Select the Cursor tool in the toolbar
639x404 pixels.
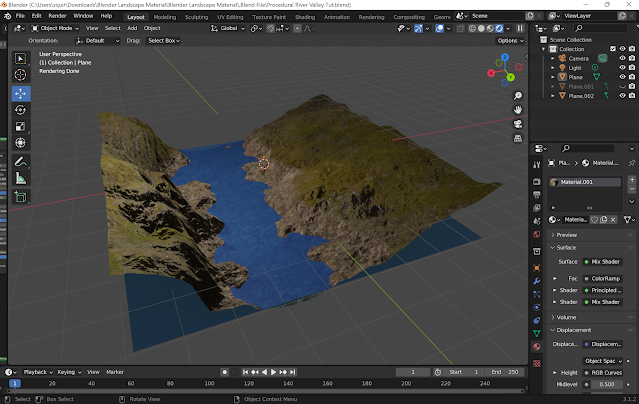click(x=20, y=75)
